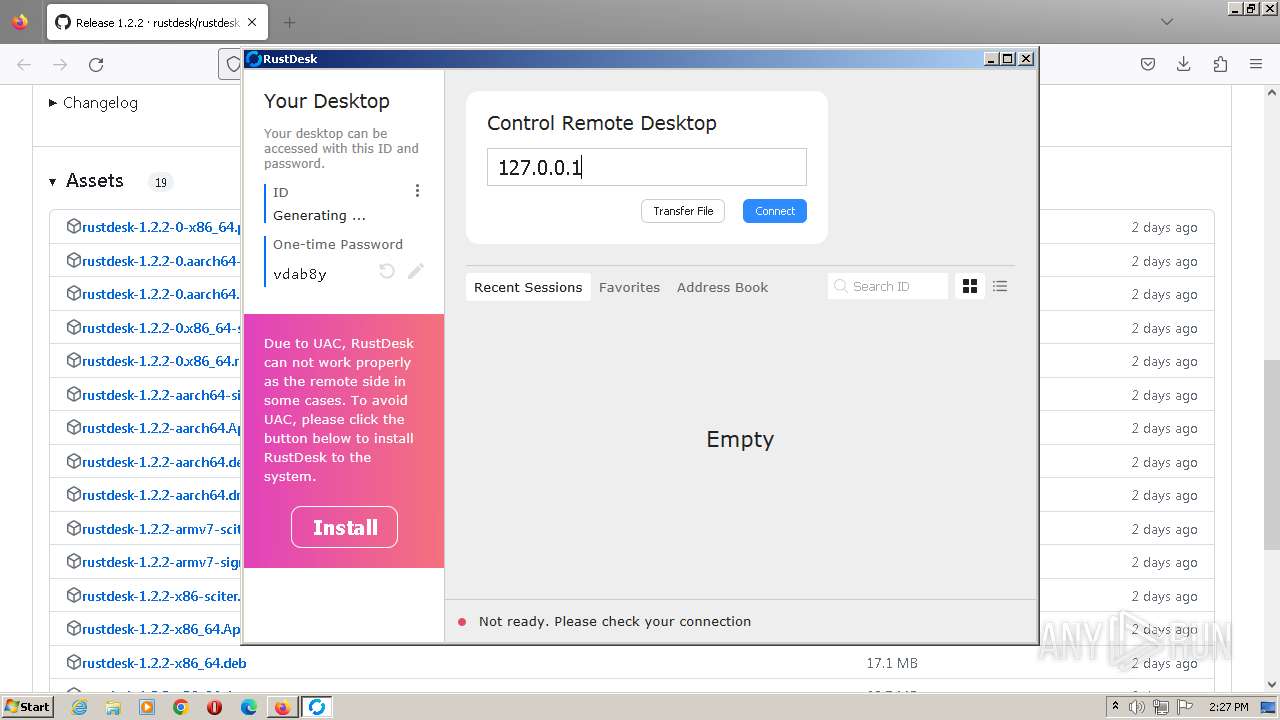This screenshot has width=1280, height=720.
Task: Launch the media player from the taskbar
Action: pyautogui.click(x=147, y=707)
